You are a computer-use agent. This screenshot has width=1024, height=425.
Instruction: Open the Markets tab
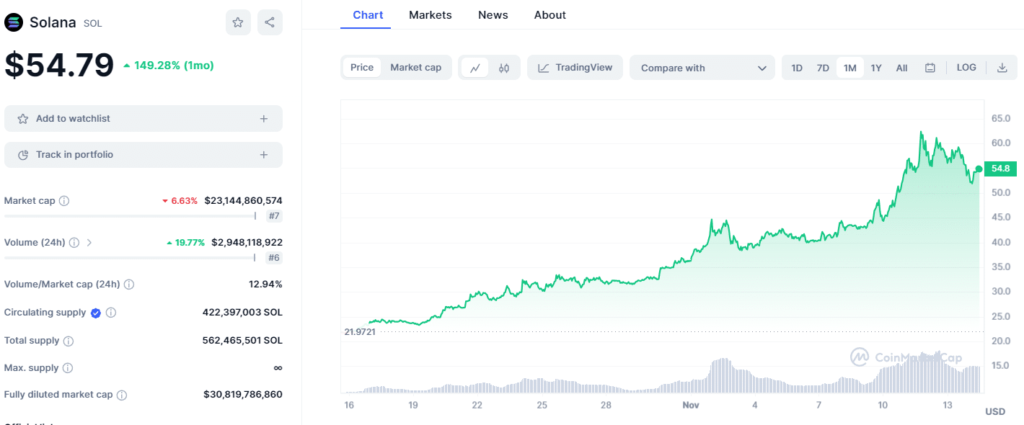click(430, 15)
